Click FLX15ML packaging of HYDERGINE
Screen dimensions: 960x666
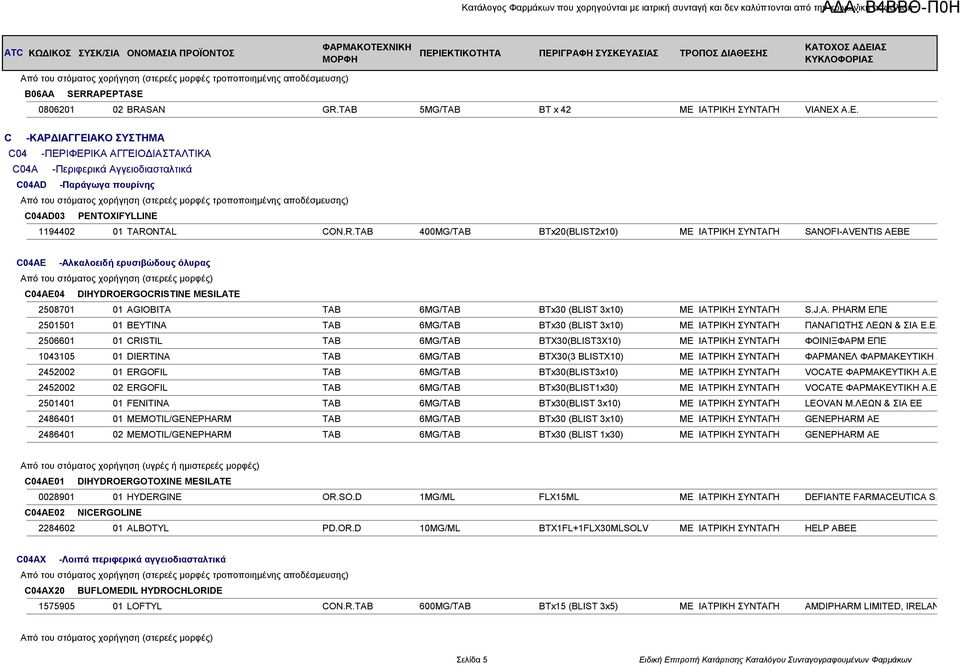click(x=558, y=497)
